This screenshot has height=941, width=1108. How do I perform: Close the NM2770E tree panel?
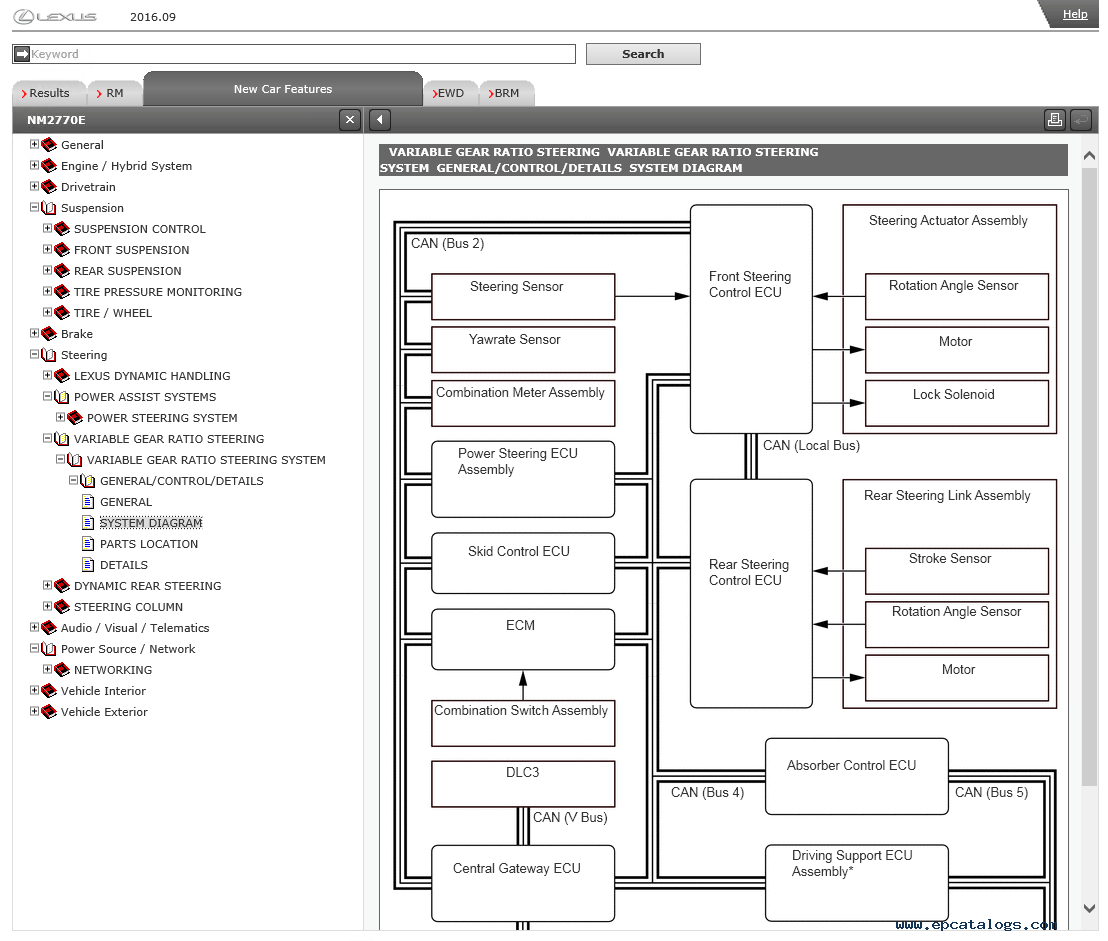[350, 120]
